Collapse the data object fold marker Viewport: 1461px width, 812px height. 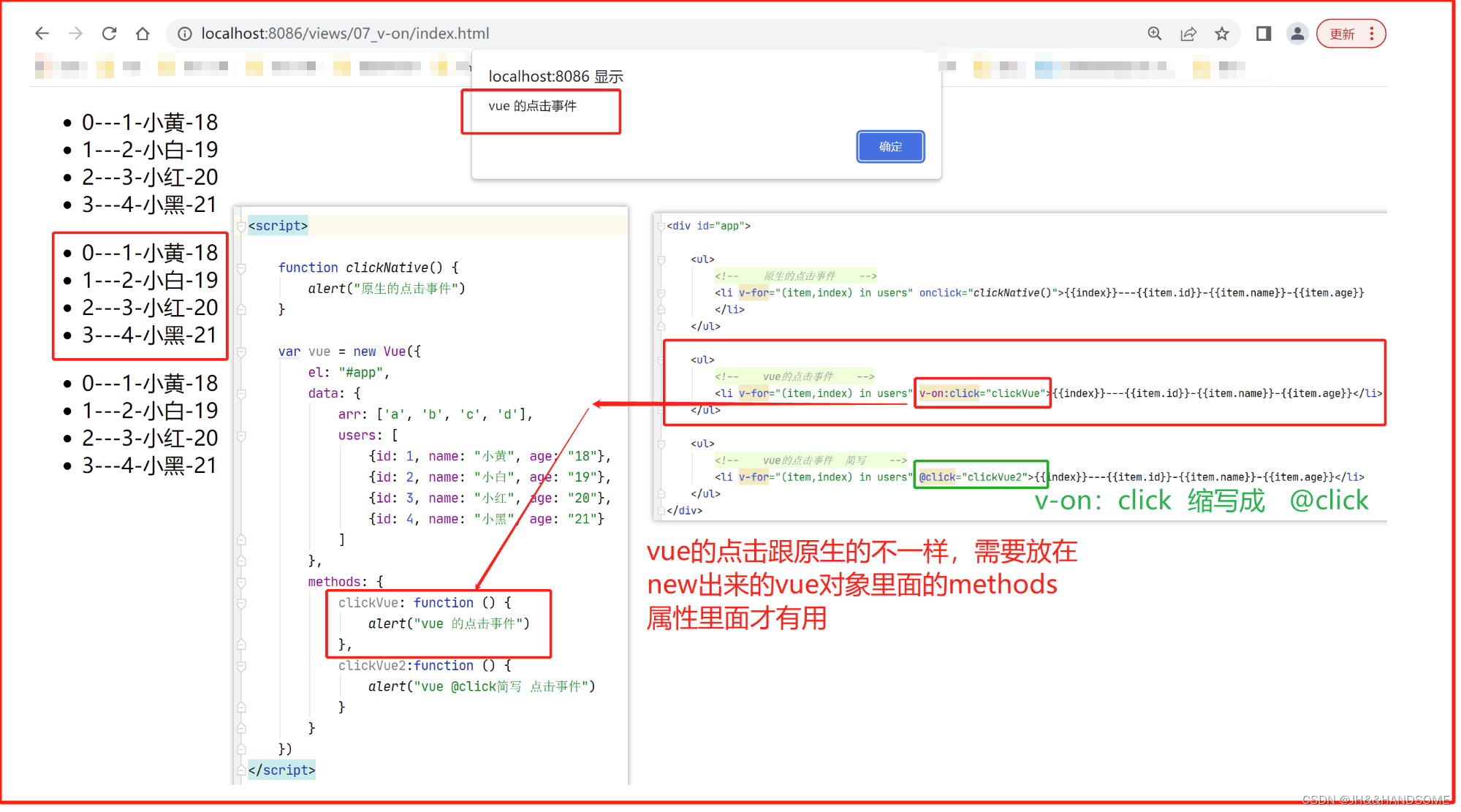(241, 393)
